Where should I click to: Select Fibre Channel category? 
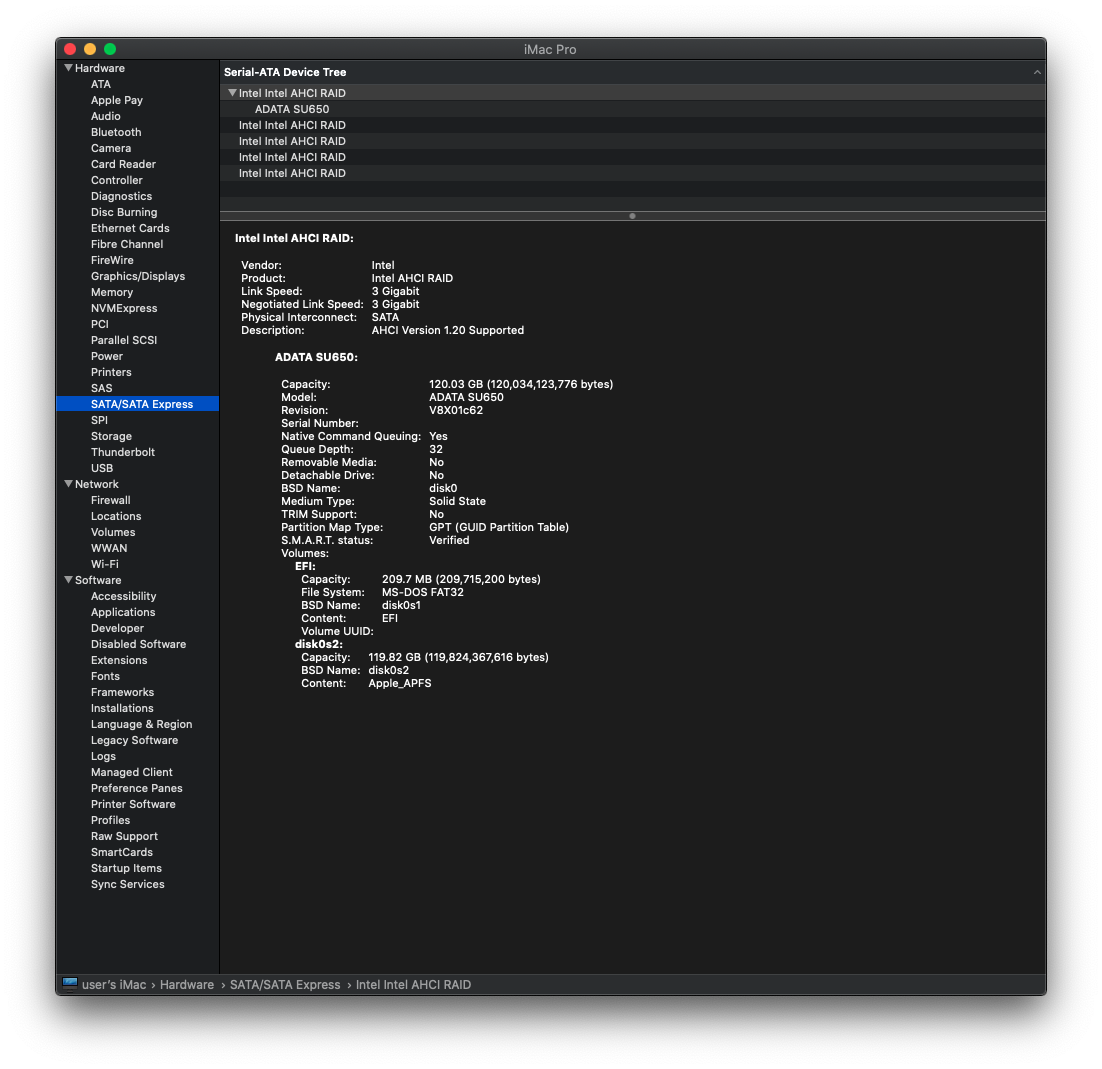point(127,245)
